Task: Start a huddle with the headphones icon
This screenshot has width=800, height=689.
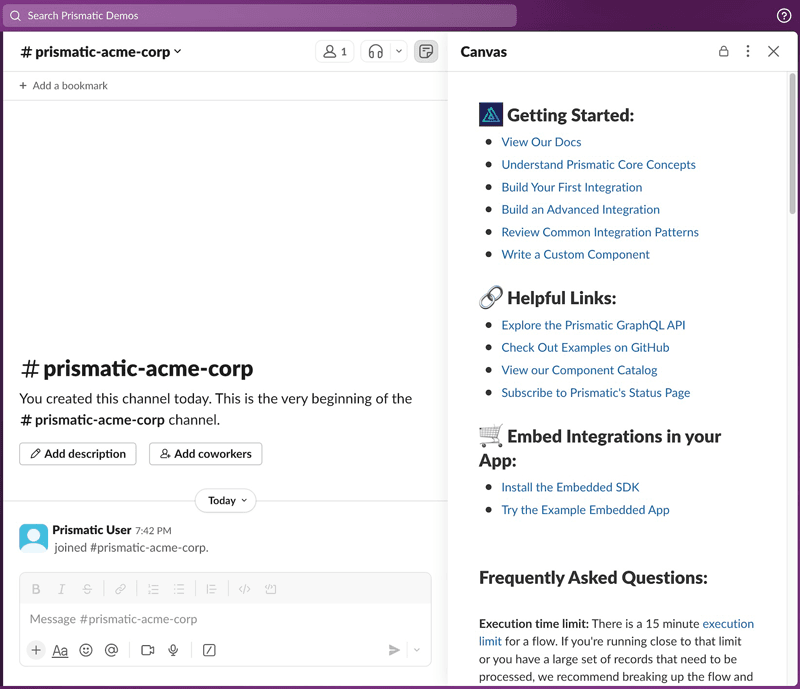Action: point(376,52)
